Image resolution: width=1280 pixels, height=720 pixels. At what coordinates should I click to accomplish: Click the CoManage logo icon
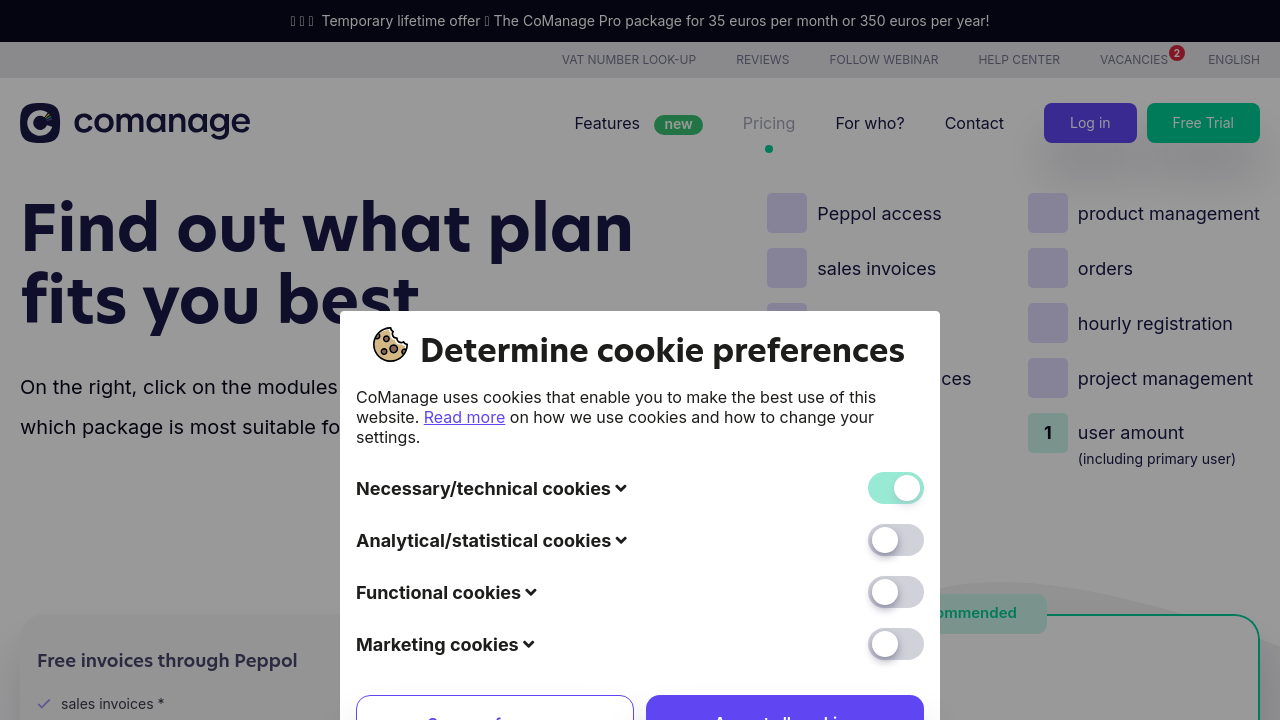click(40, 123)
